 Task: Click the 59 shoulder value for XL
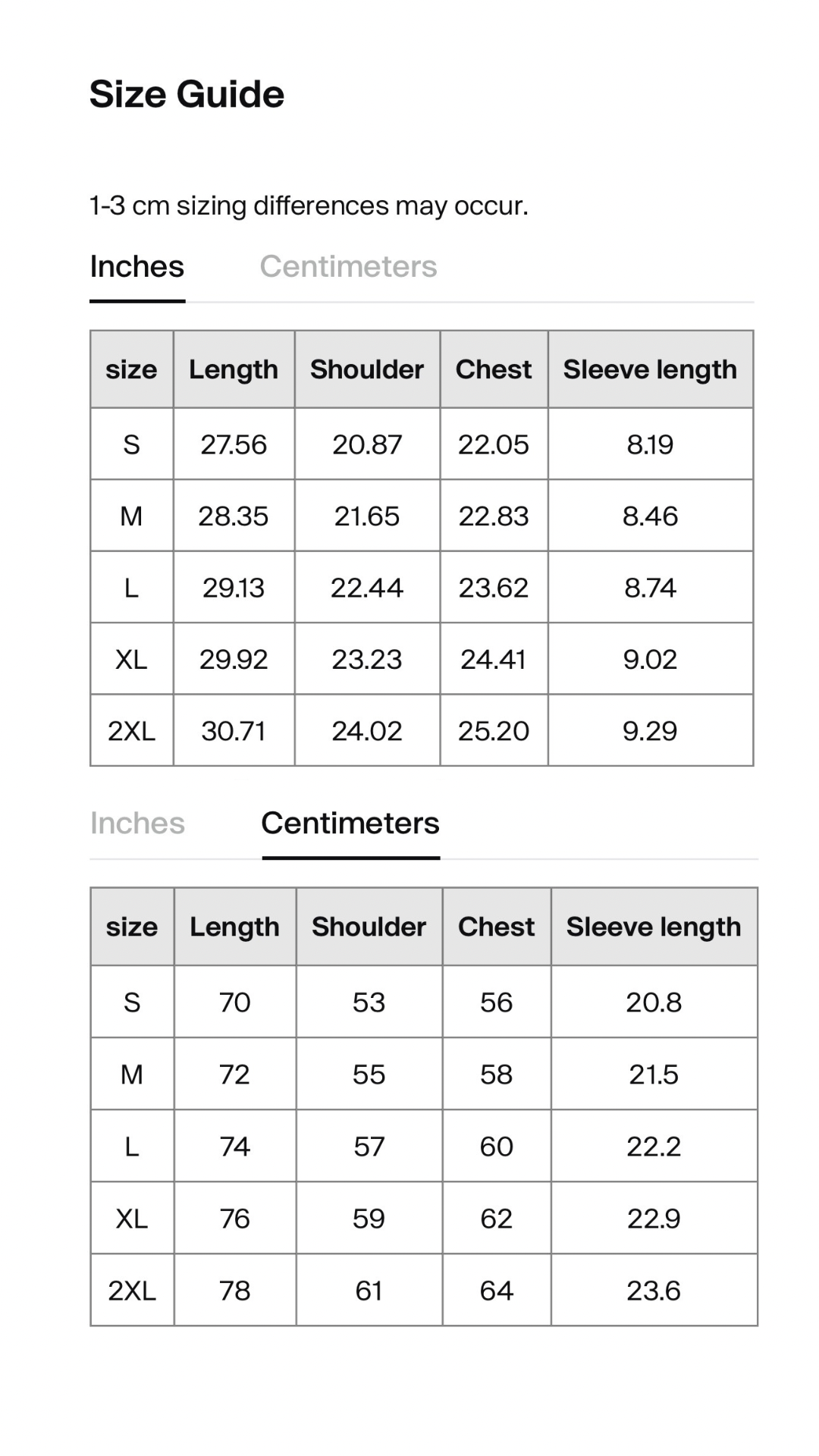click(369, 1219)
